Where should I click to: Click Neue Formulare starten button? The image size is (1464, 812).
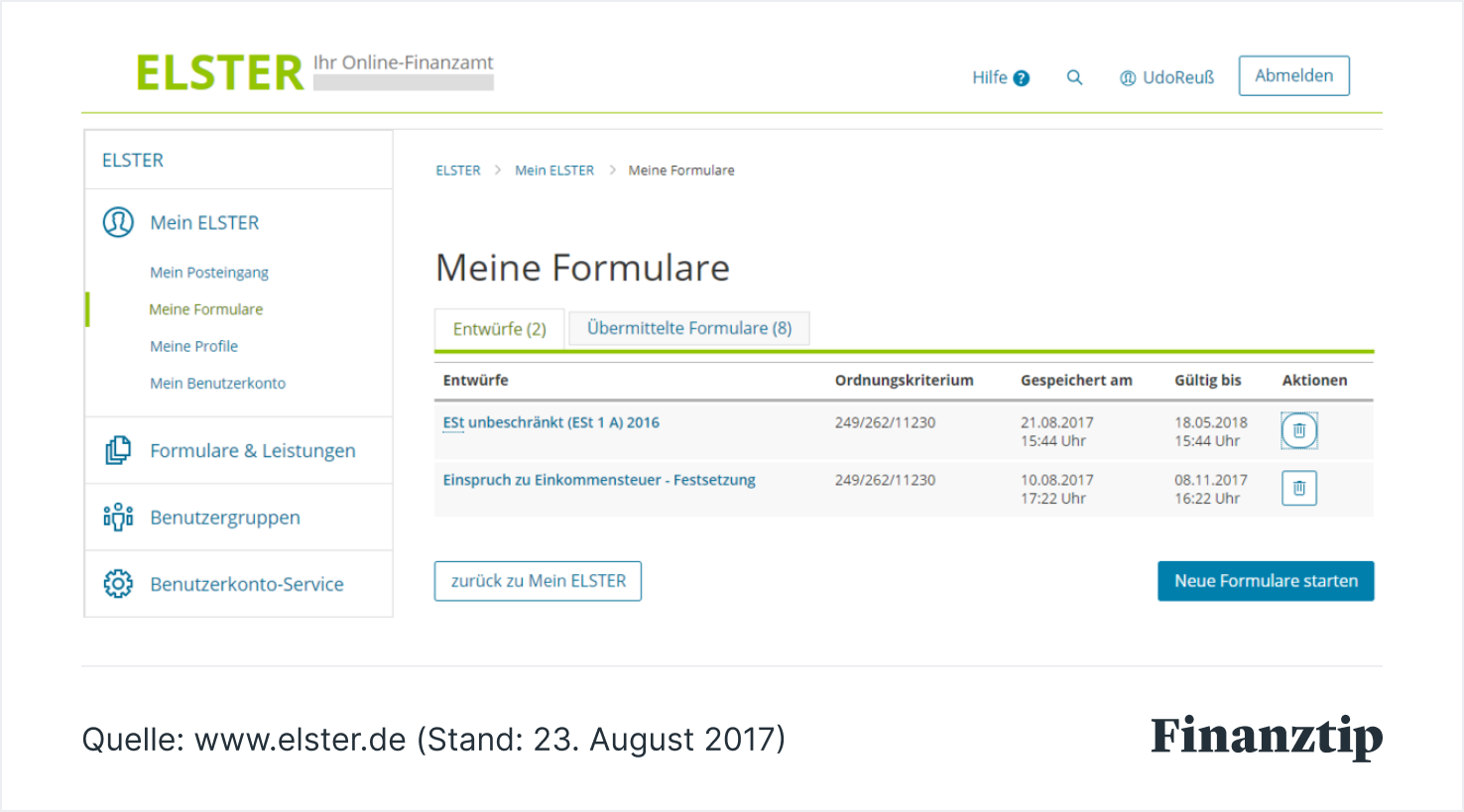pyautogui.click(x=1266, y=581)
